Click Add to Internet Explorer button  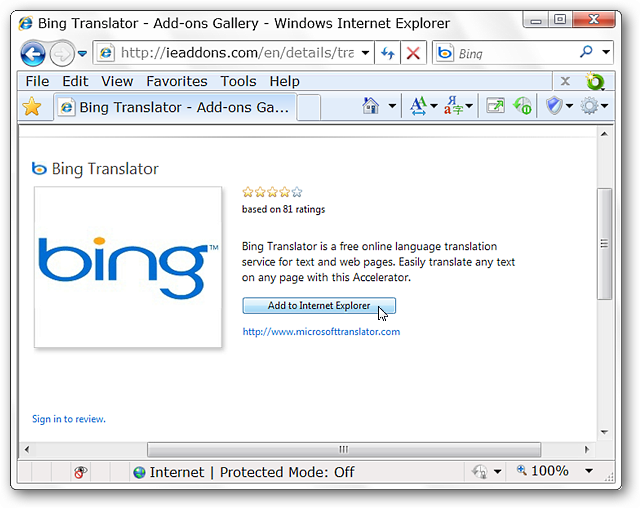coord(319,306)
